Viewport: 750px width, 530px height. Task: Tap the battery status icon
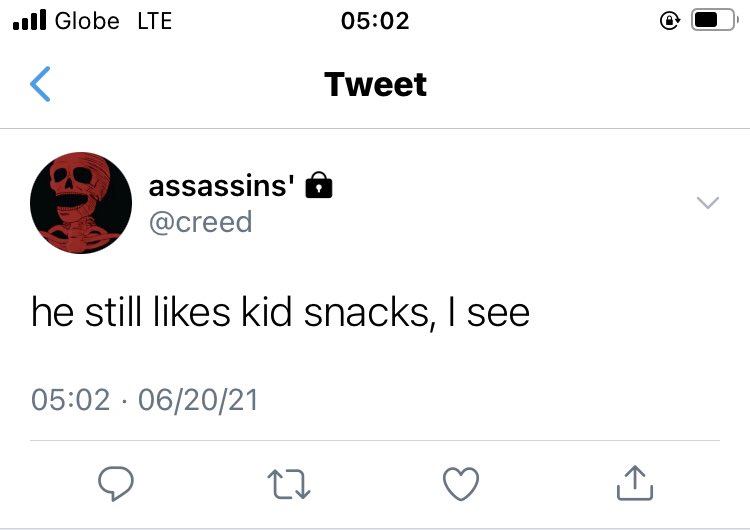(x=715, y=20)
